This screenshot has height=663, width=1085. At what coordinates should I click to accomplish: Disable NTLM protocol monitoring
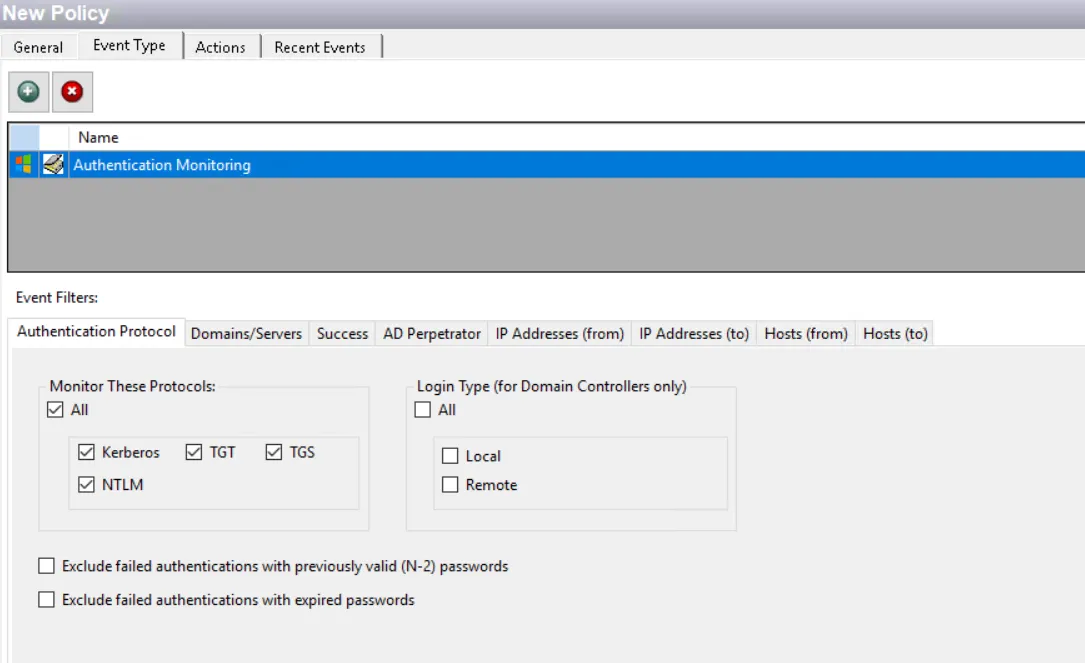(x=87, y=484)
